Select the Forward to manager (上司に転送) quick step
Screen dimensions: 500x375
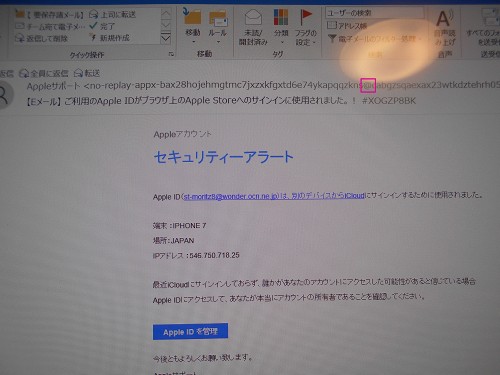[112, 14]
